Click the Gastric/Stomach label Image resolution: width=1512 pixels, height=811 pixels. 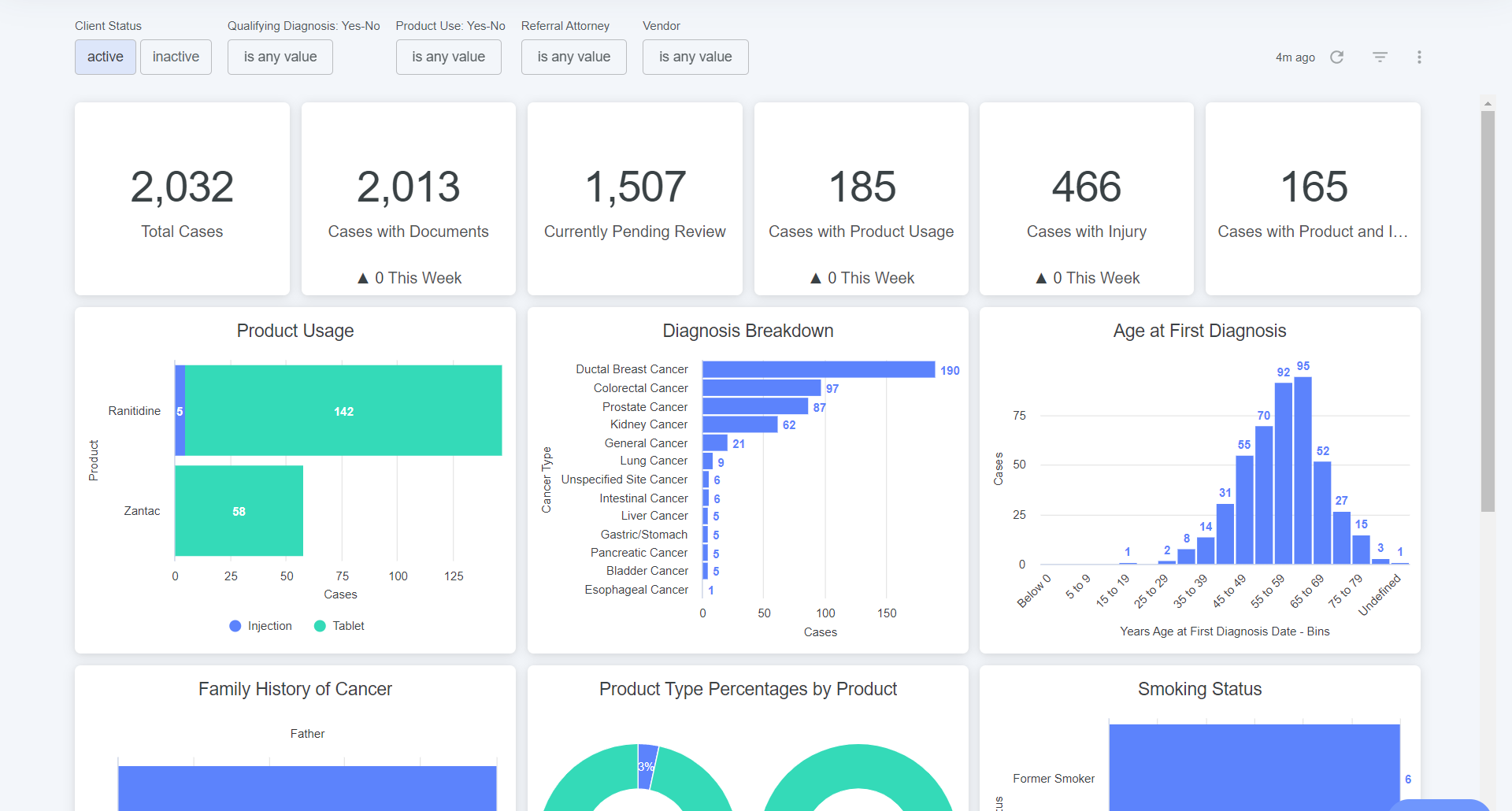point(644,535)
